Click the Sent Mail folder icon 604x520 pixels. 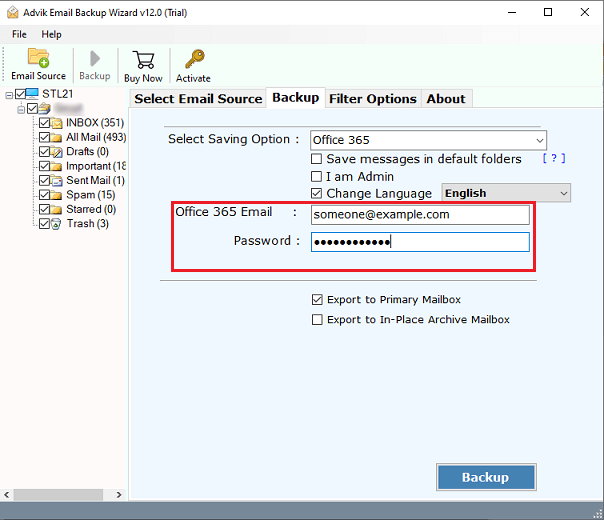pyautogui.click(x=56, y=181)
